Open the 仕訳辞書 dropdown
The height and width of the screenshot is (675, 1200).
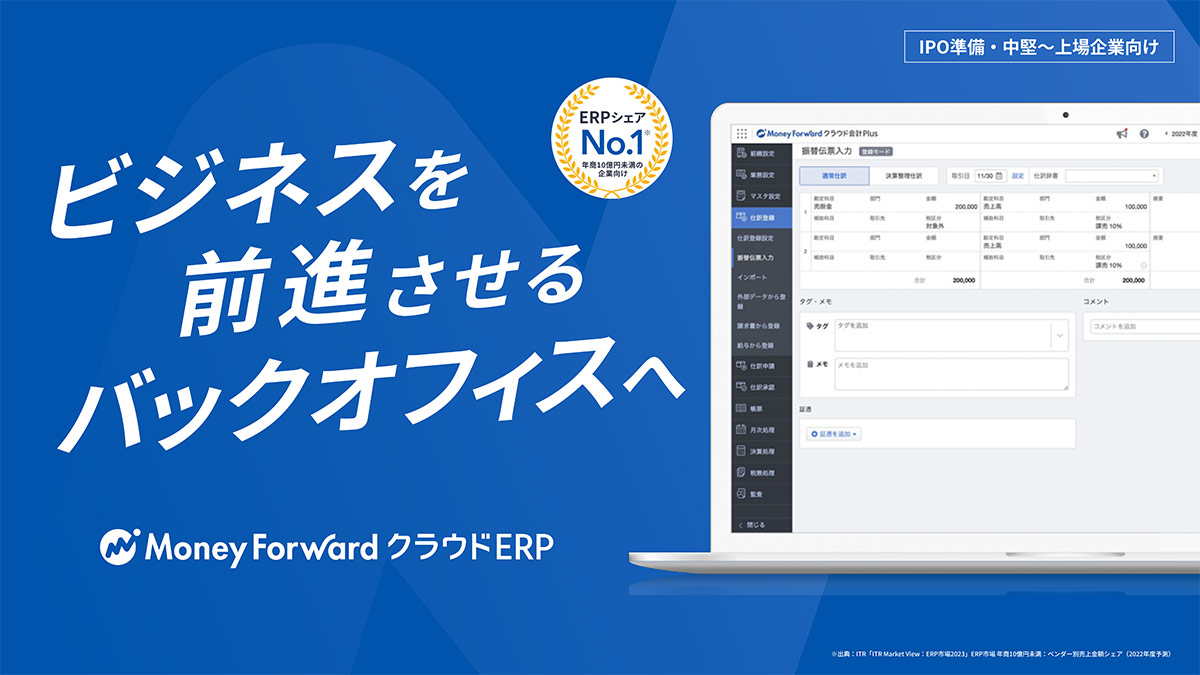click(1112, 175)
